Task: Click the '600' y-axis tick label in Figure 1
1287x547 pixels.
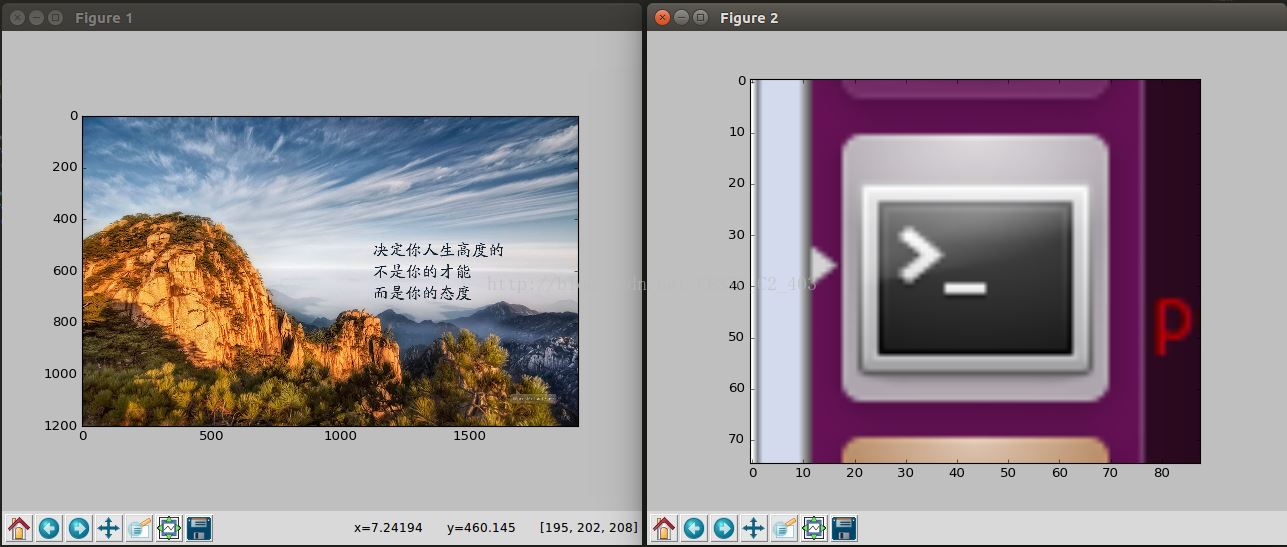Action: (65, 270)
